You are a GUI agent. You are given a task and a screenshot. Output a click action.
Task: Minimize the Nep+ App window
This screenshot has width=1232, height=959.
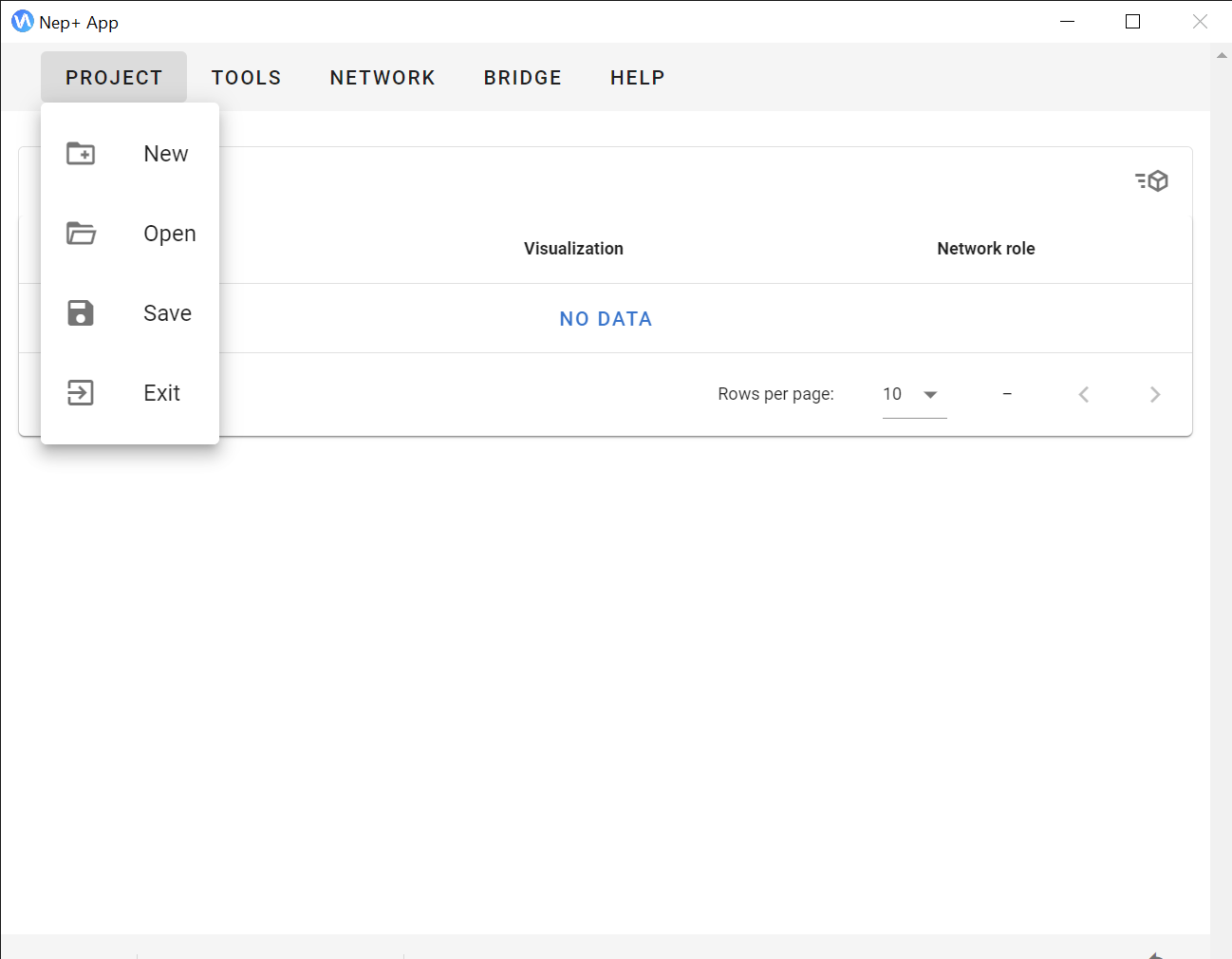(x=1067, y=22)
